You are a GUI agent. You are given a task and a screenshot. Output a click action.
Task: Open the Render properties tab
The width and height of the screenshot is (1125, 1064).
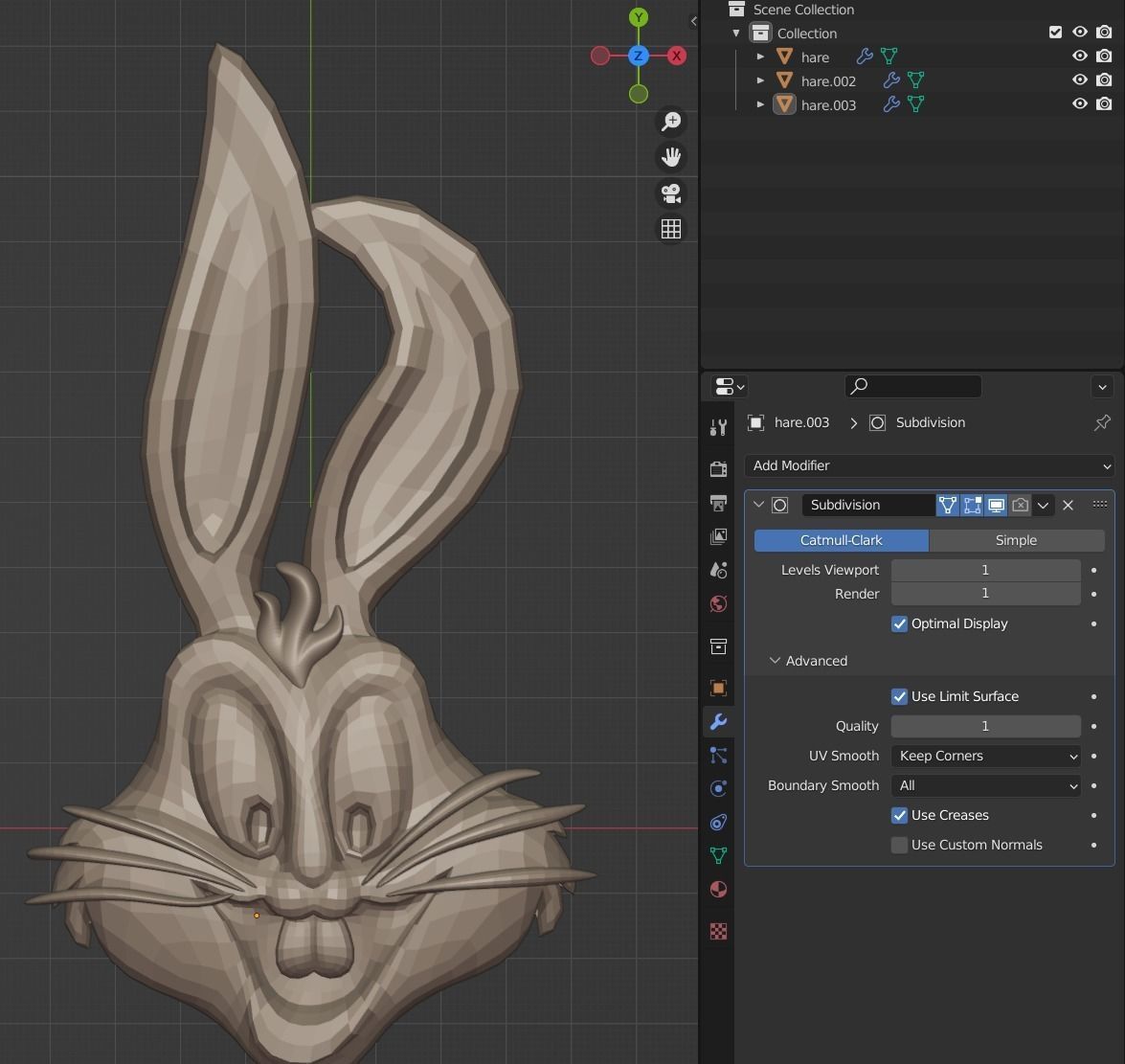click(x=718, y=468)
